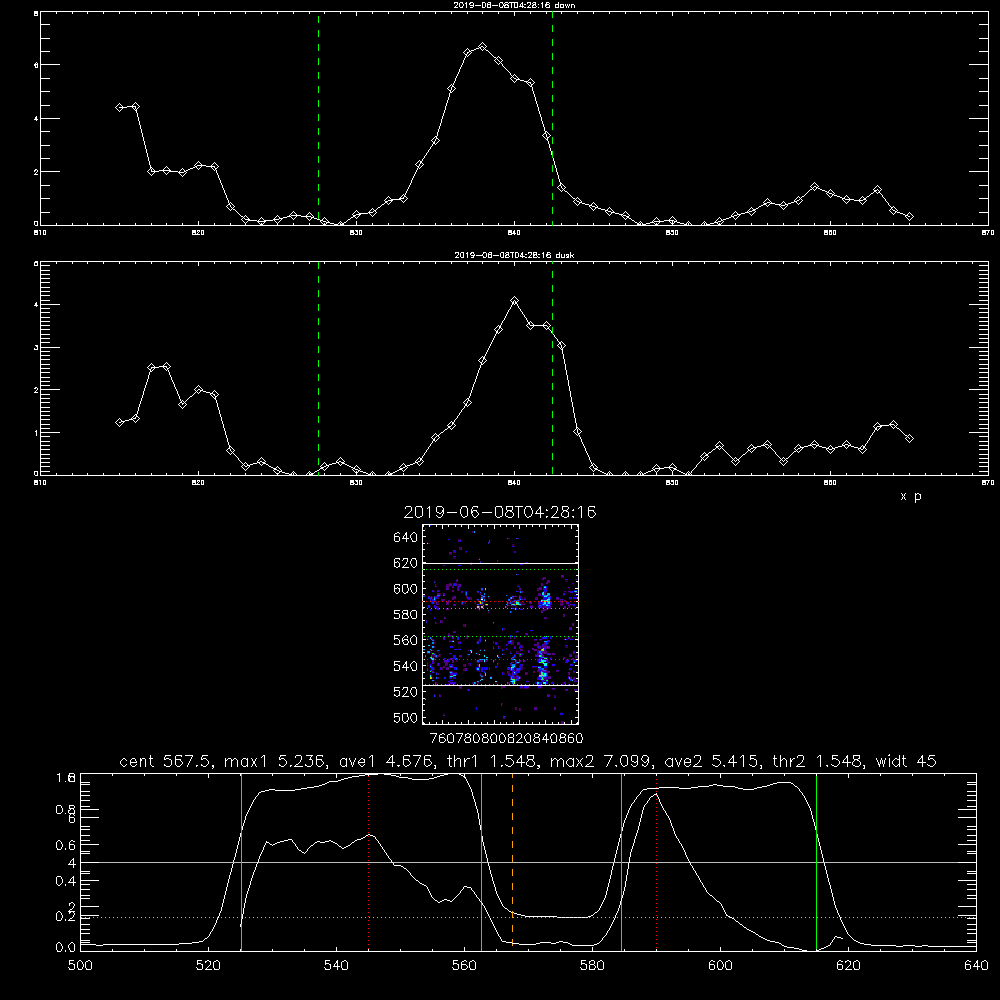Select the 'max1 5.236' value text
This screenshot has width=1000, height=1000.
coord(275,761)
